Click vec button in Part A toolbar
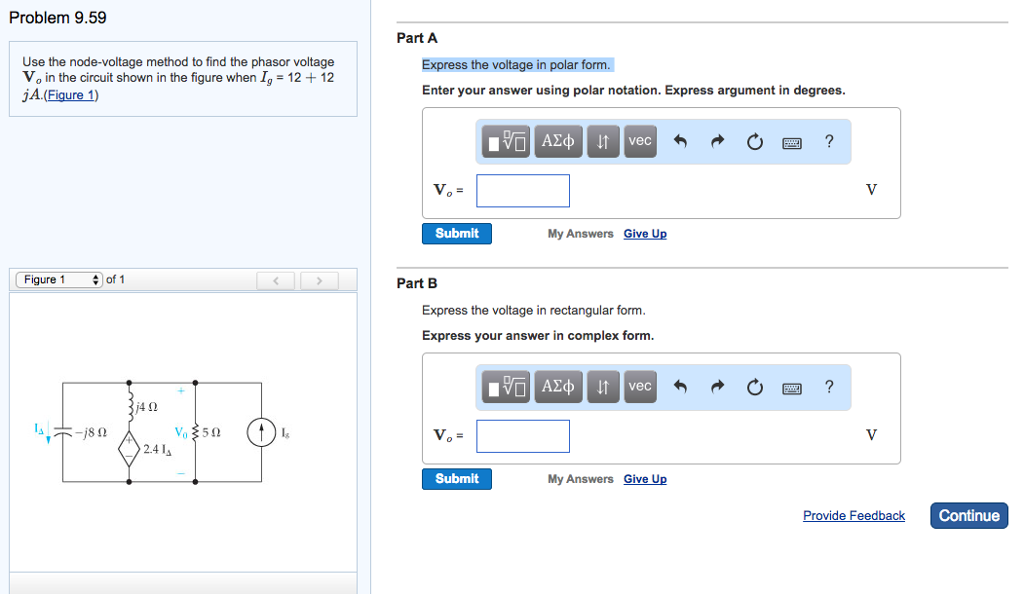The width and height of the screenshot is (1024, 594). (640, 142)
